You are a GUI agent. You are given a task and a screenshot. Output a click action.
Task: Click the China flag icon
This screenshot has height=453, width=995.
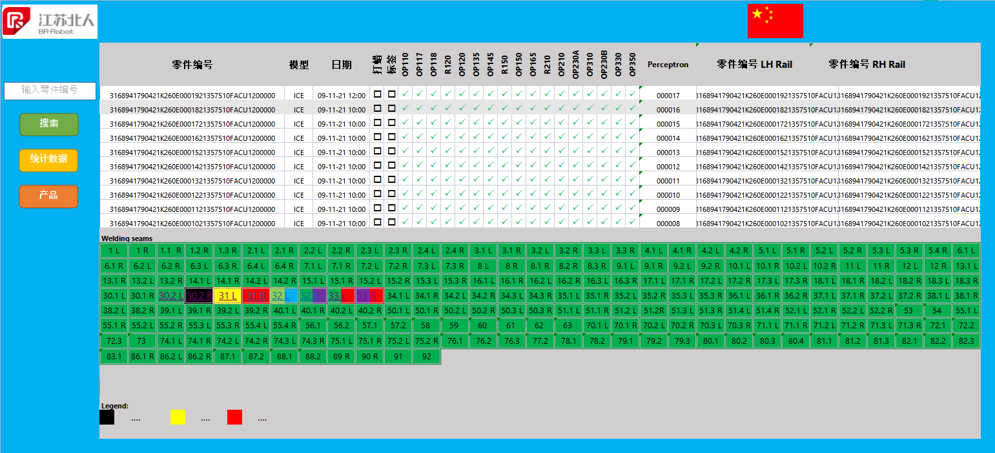[775, 20]
